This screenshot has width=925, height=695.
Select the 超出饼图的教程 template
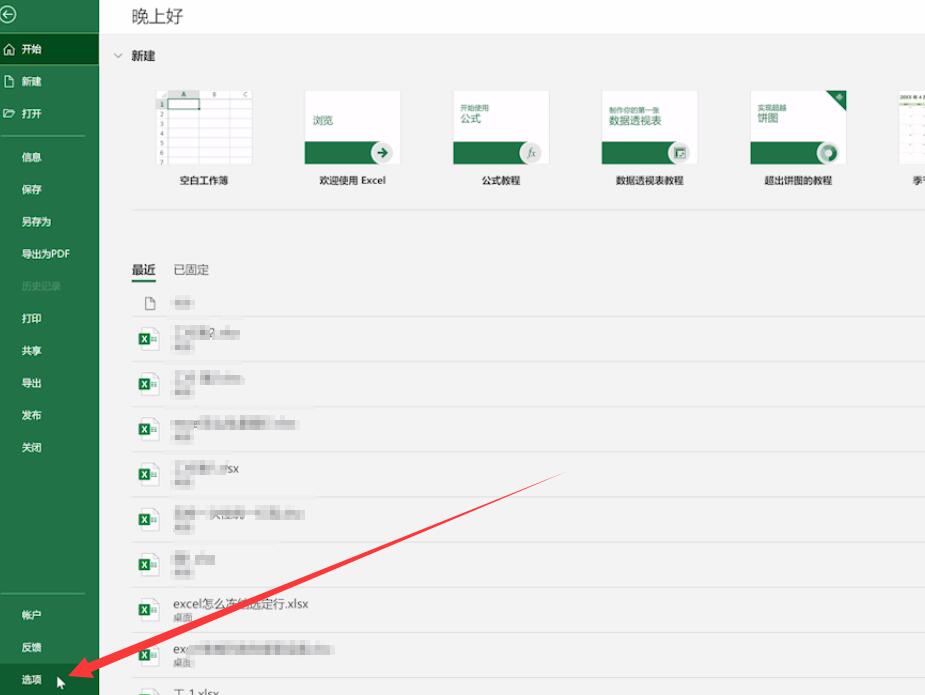point(798,127)
